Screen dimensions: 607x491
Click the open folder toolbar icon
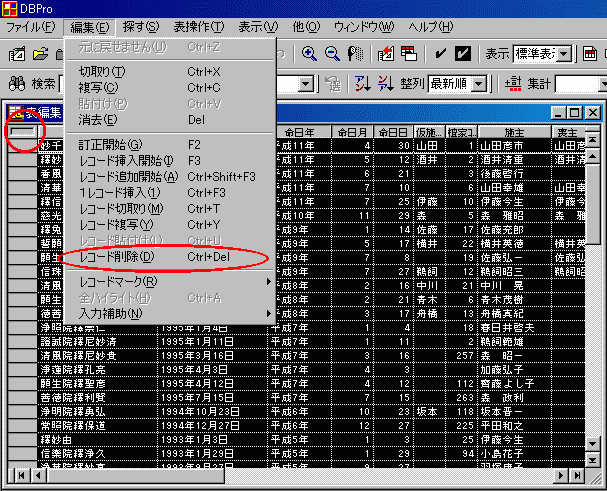coord(40,54)
